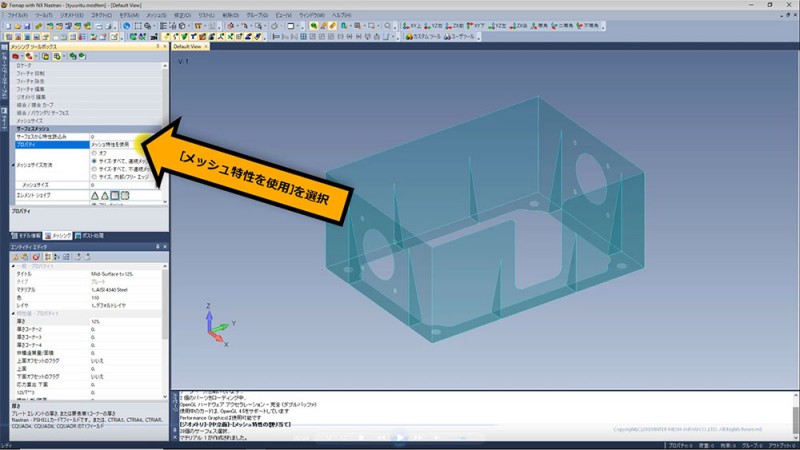Viewport: 800px width, 450px height.
Task: Click the ZX Front view button
Action: [x=455, y=26]
